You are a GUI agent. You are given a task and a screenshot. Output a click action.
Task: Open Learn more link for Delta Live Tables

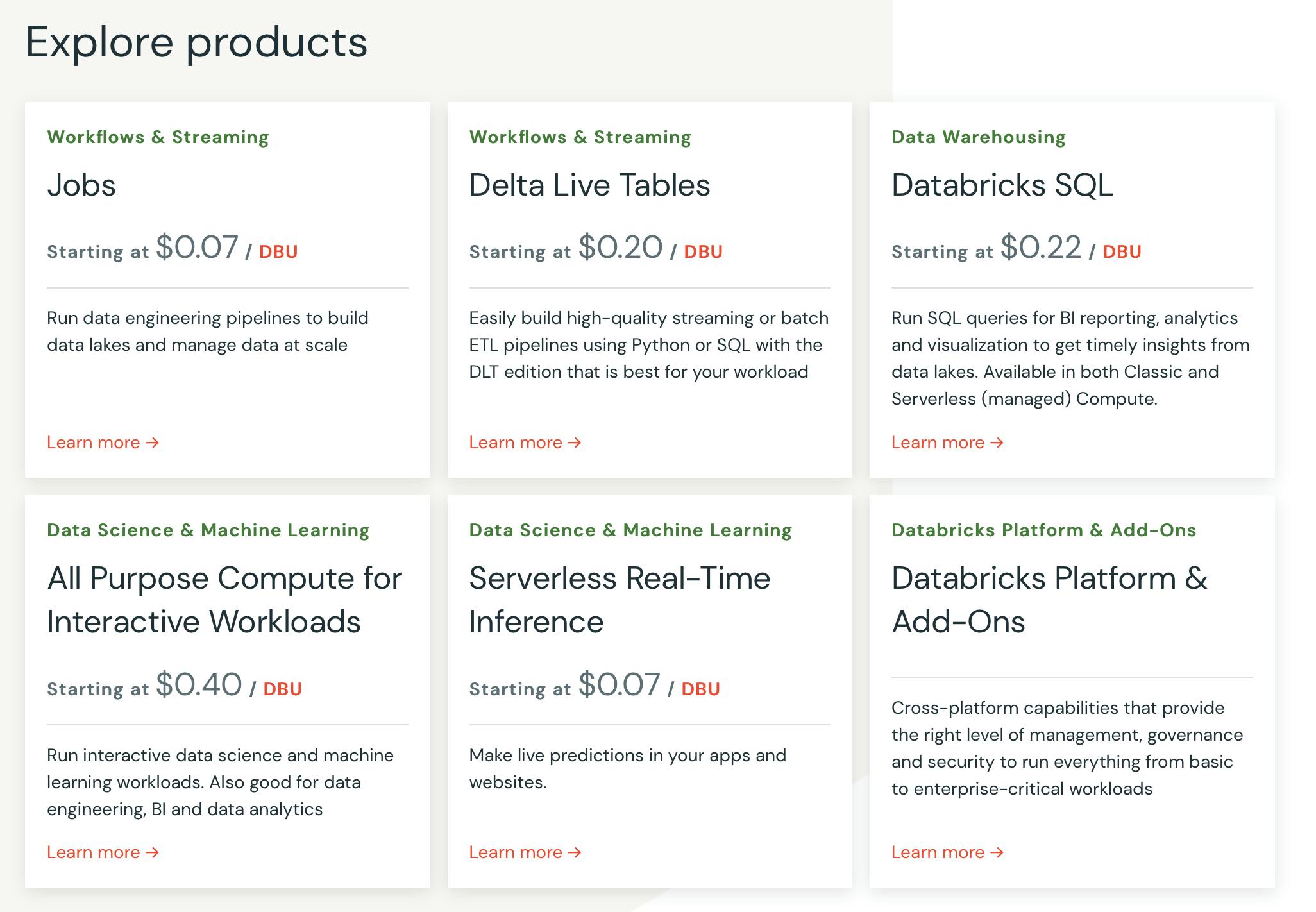point(516,443)
